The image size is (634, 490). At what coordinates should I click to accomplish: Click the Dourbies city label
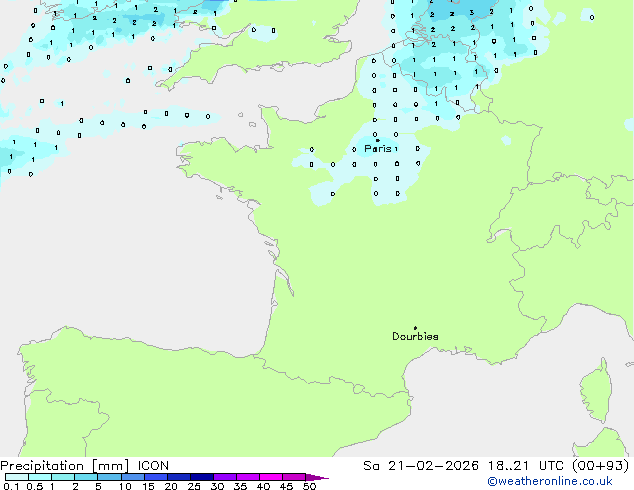(415, 336)
